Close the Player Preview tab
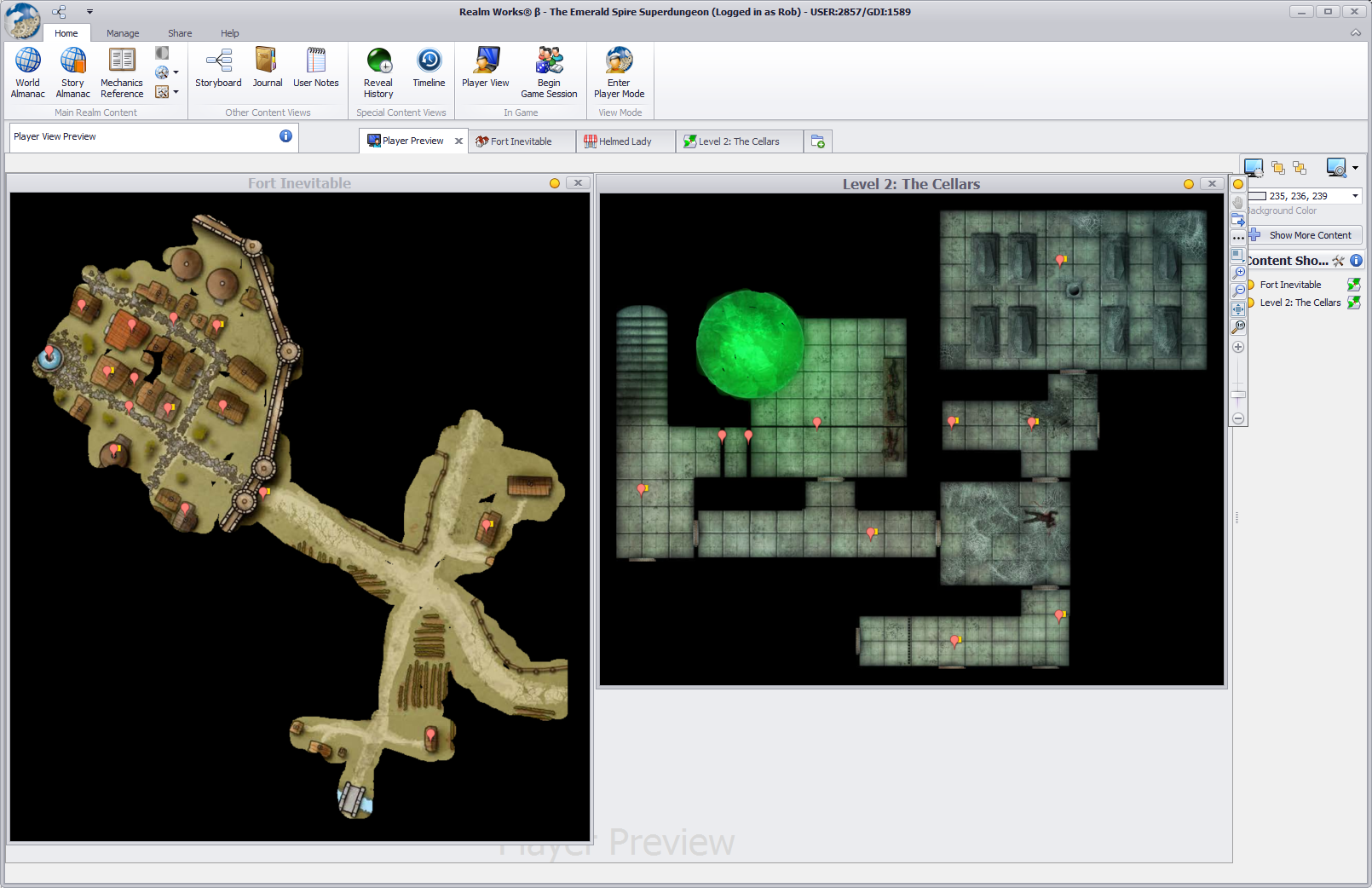Screen dimensions: 1372x888 coord(458,141)
